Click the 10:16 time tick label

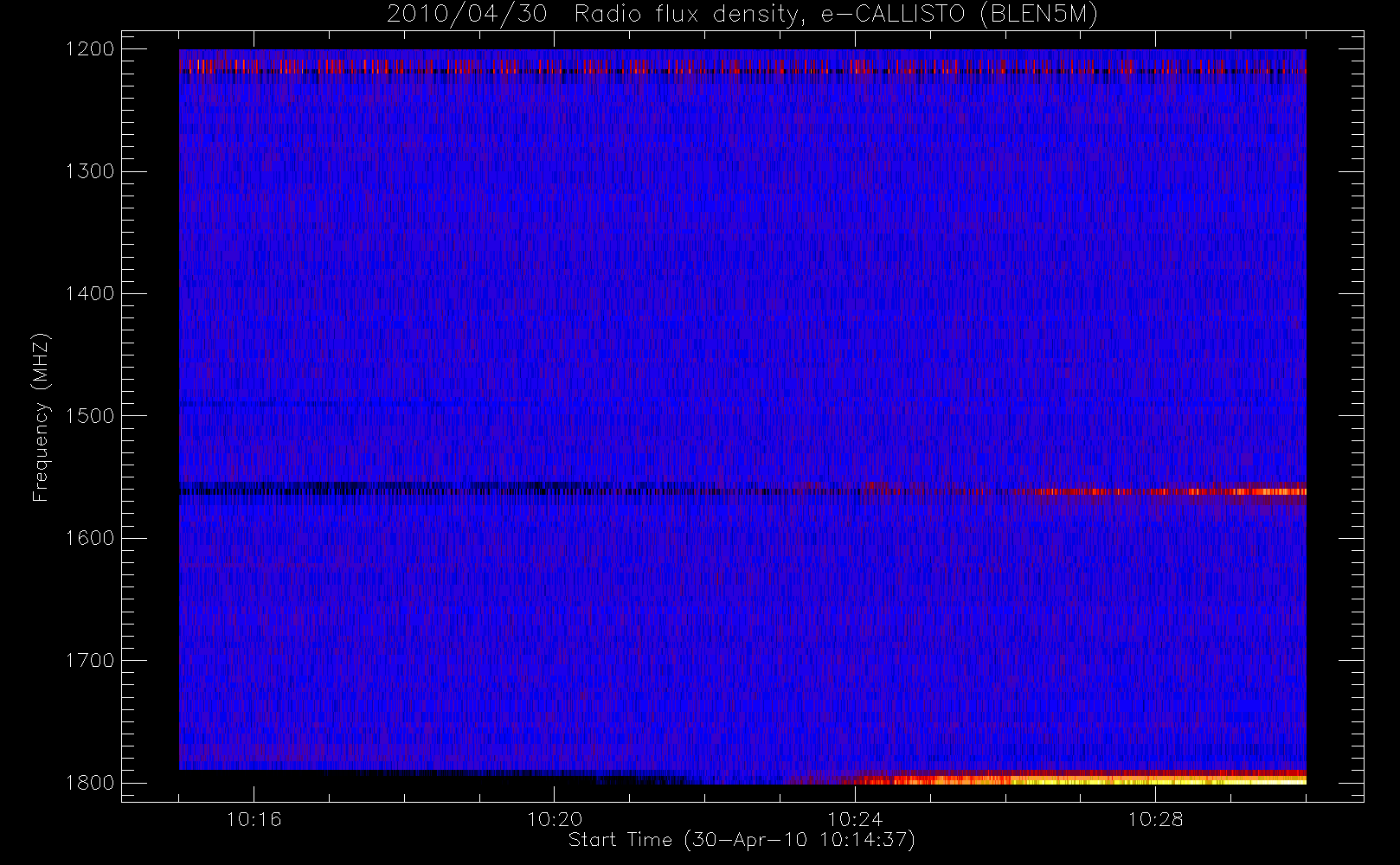[254, 819]
